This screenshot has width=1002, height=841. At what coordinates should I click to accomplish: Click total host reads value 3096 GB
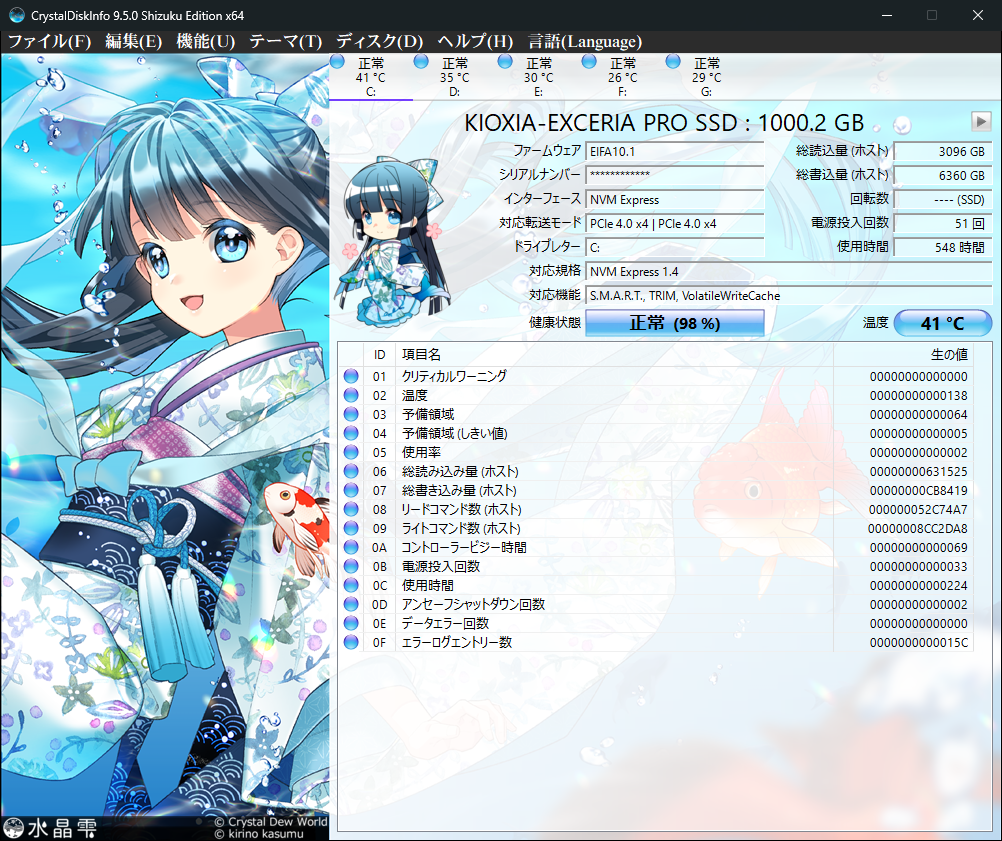point(943,151)
